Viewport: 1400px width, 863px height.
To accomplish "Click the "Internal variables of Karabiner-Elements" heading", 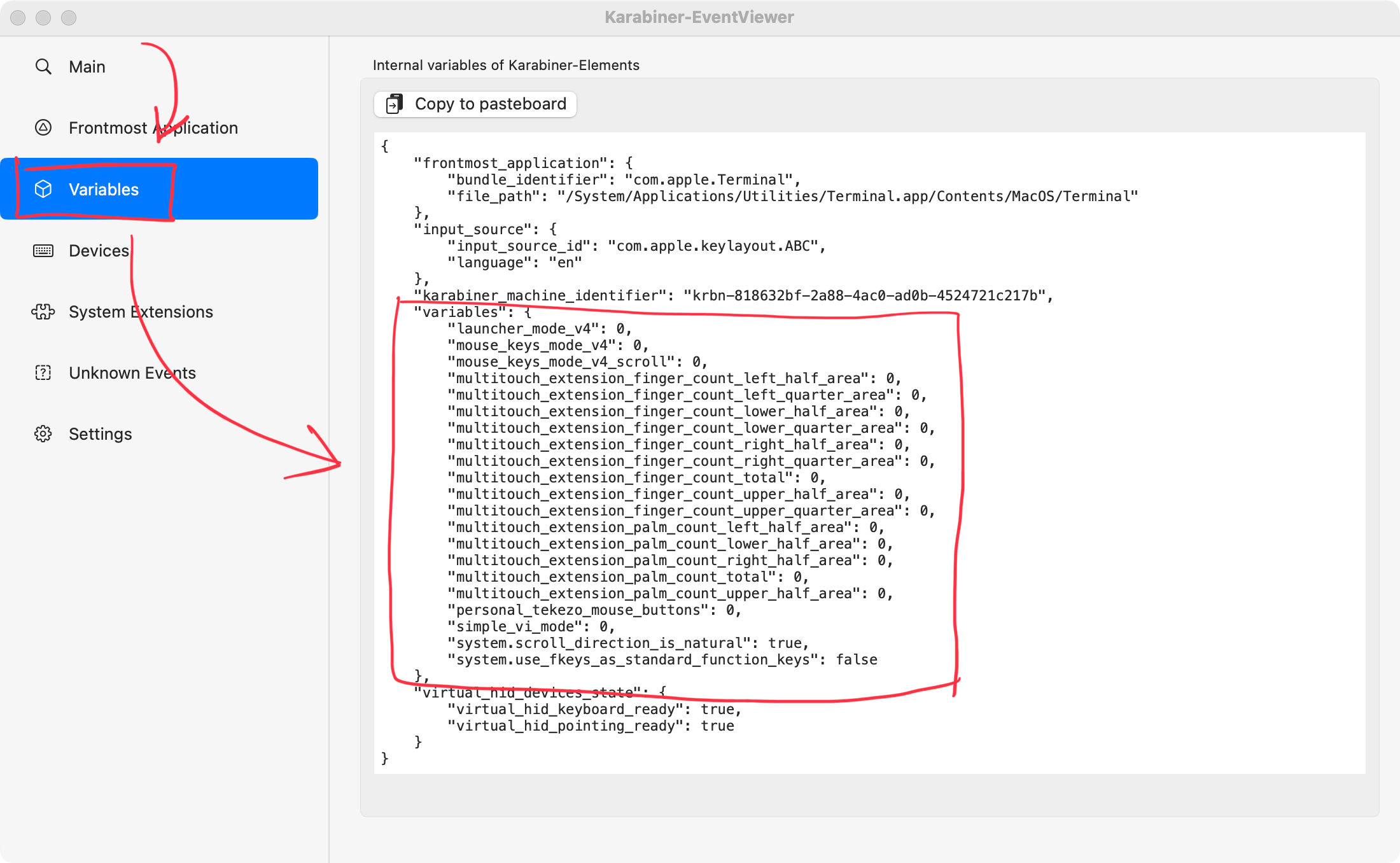I will click(506, 65).
